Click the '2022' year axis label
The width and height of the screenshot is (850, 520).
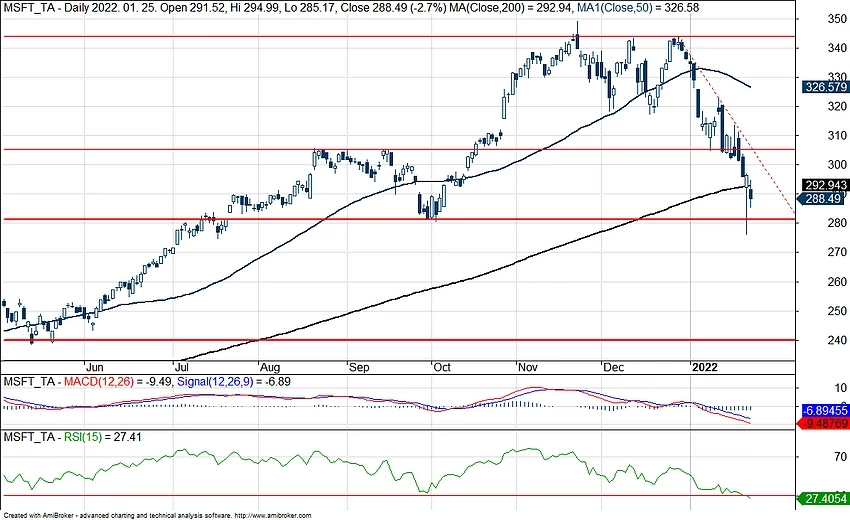[705, 368]
